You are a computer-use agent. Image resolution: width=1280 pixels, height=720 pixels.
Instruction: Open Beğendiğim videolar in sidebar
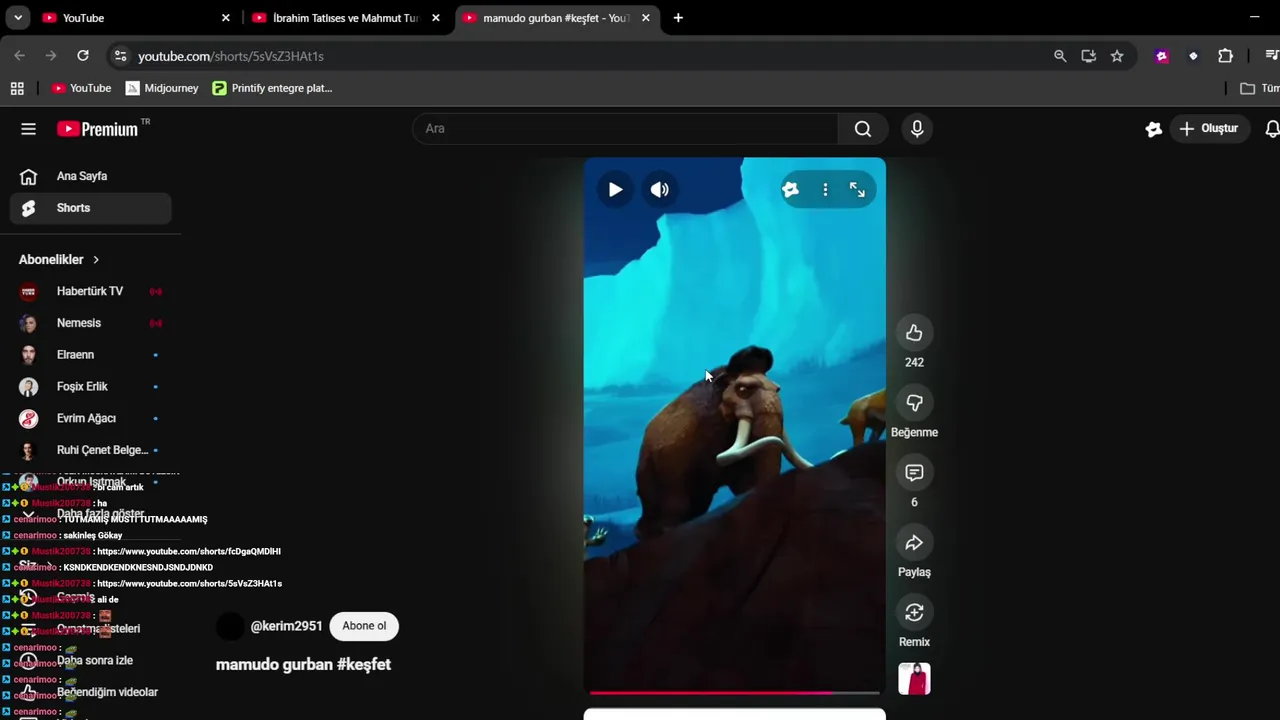(91, 692)
